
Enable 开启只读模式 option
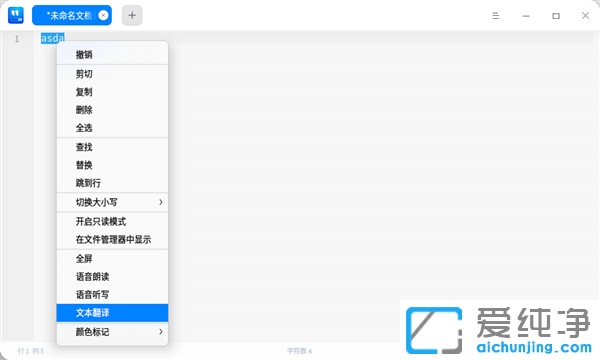tap(112, 222)
